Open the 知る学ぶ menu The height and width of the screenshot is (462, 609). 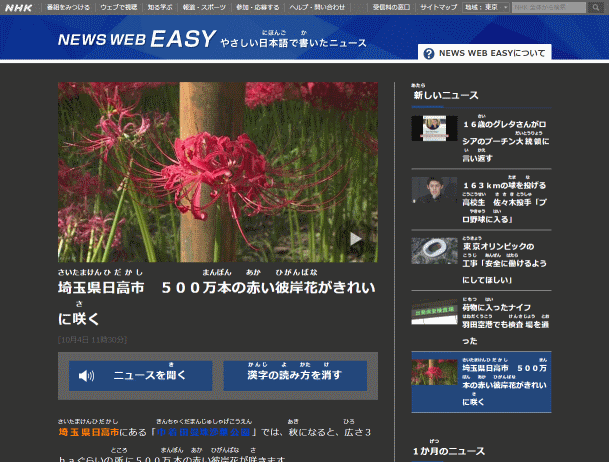click(x=160, y=7)
